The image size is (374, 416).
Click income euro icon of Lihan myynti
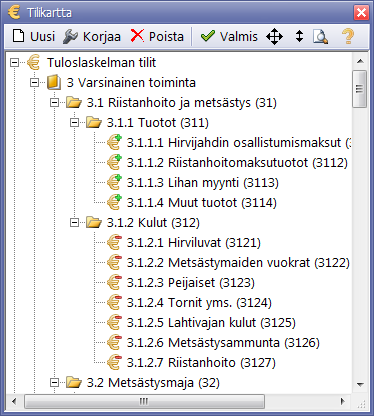[x=114, y=182]
